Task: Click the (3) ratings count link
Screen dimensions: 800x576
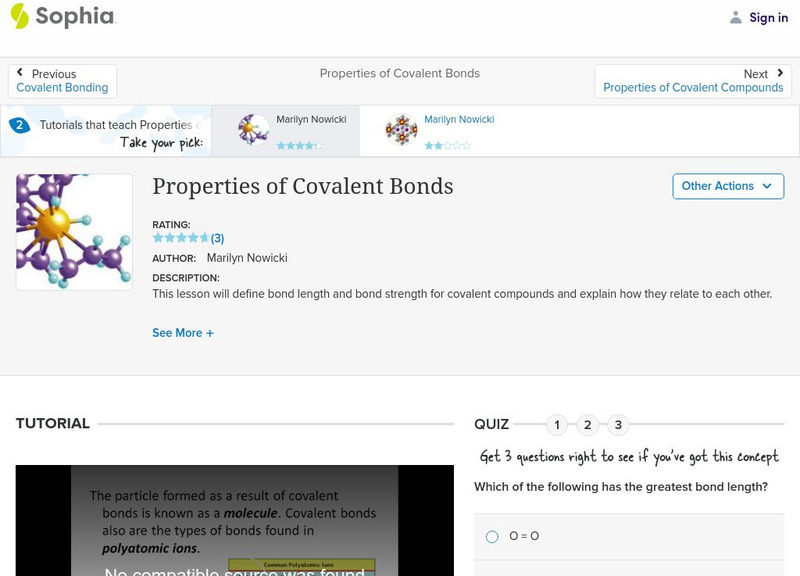Action: point(216,238)
